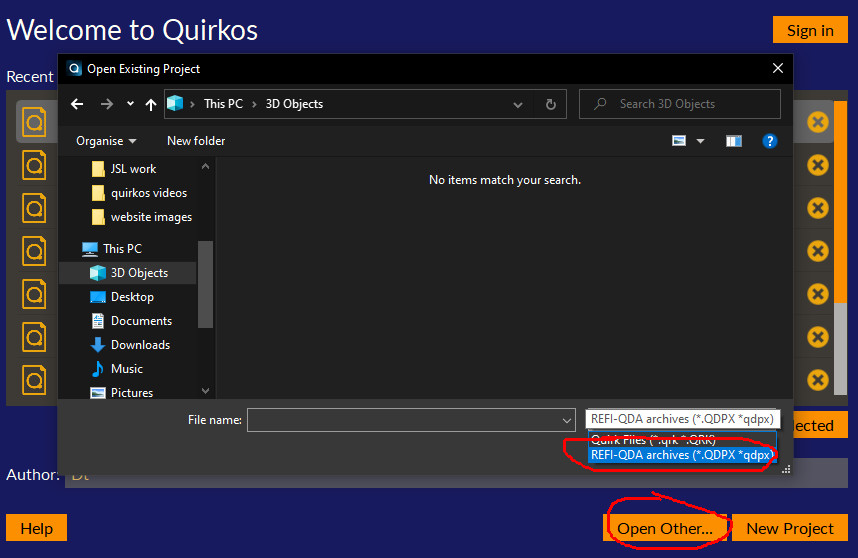858x558 pixels.
Task: Go back using the left arrow
Action: pos(77,104)
